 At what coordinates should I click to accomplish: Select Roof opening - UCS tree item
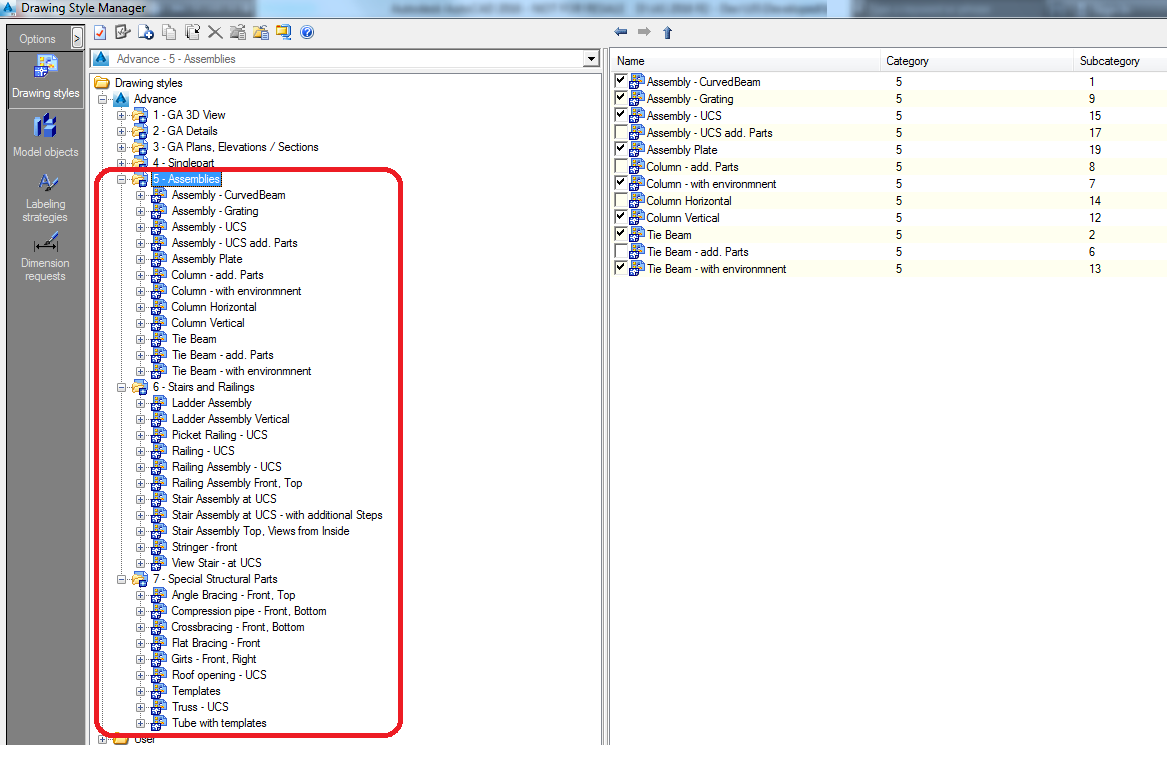219,675
